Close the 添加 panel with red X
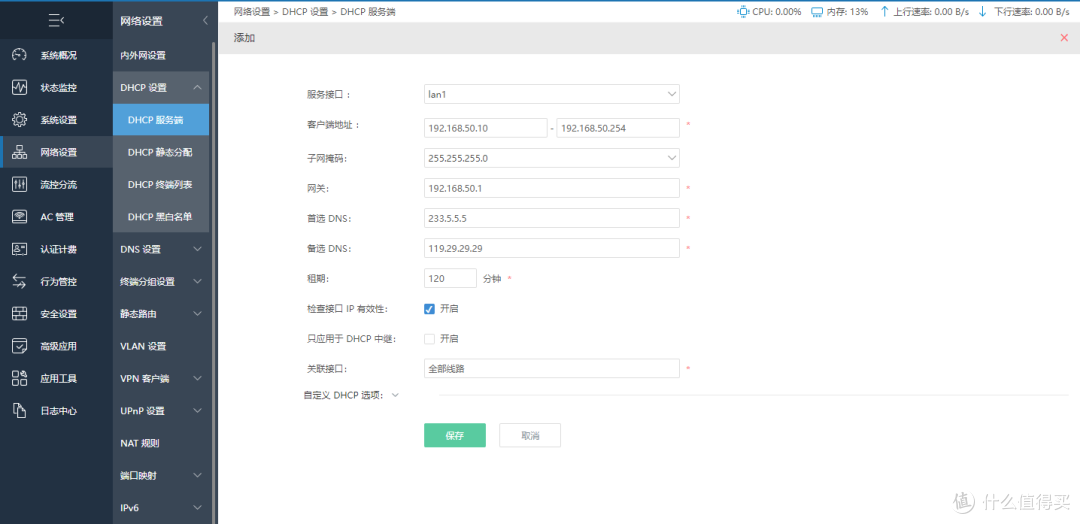This screenshot has width=1080, height=524. [x=1064, y=38]
